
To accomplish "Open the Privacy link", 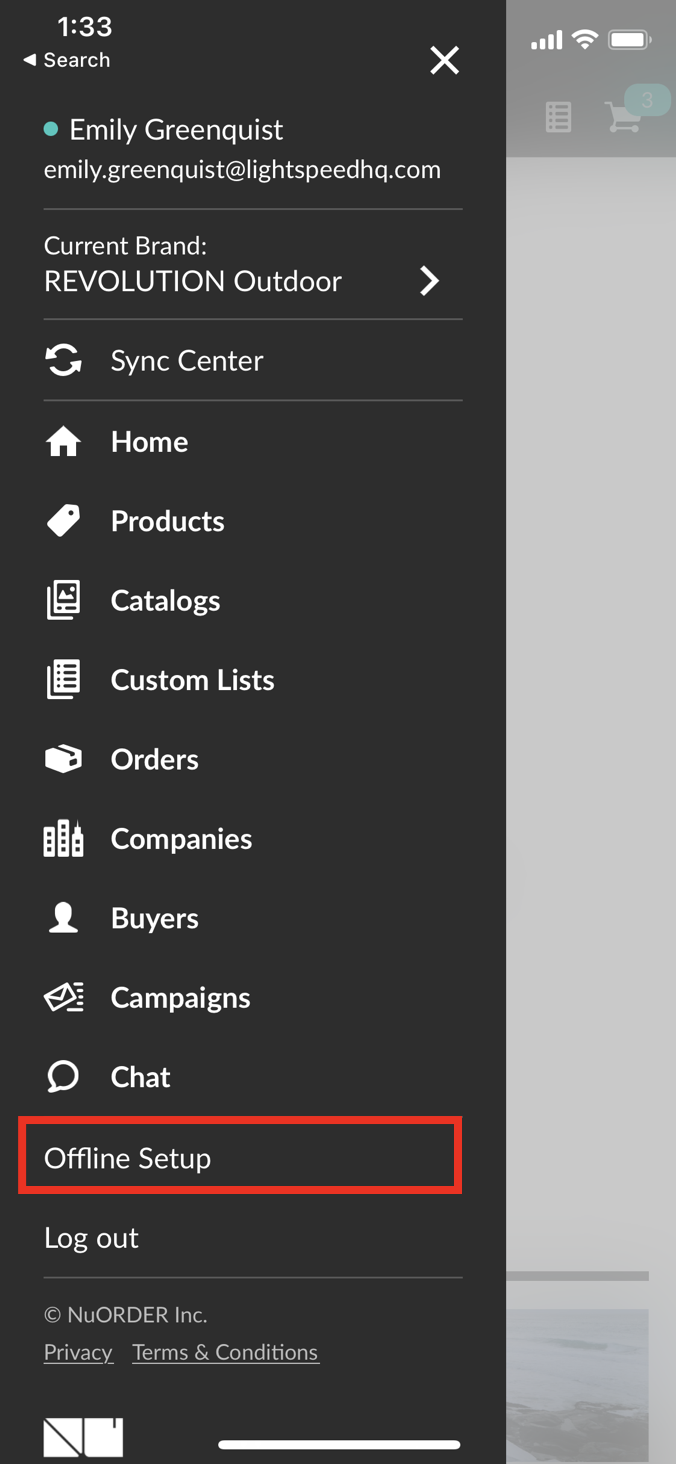I will [x=78, y=1352].
